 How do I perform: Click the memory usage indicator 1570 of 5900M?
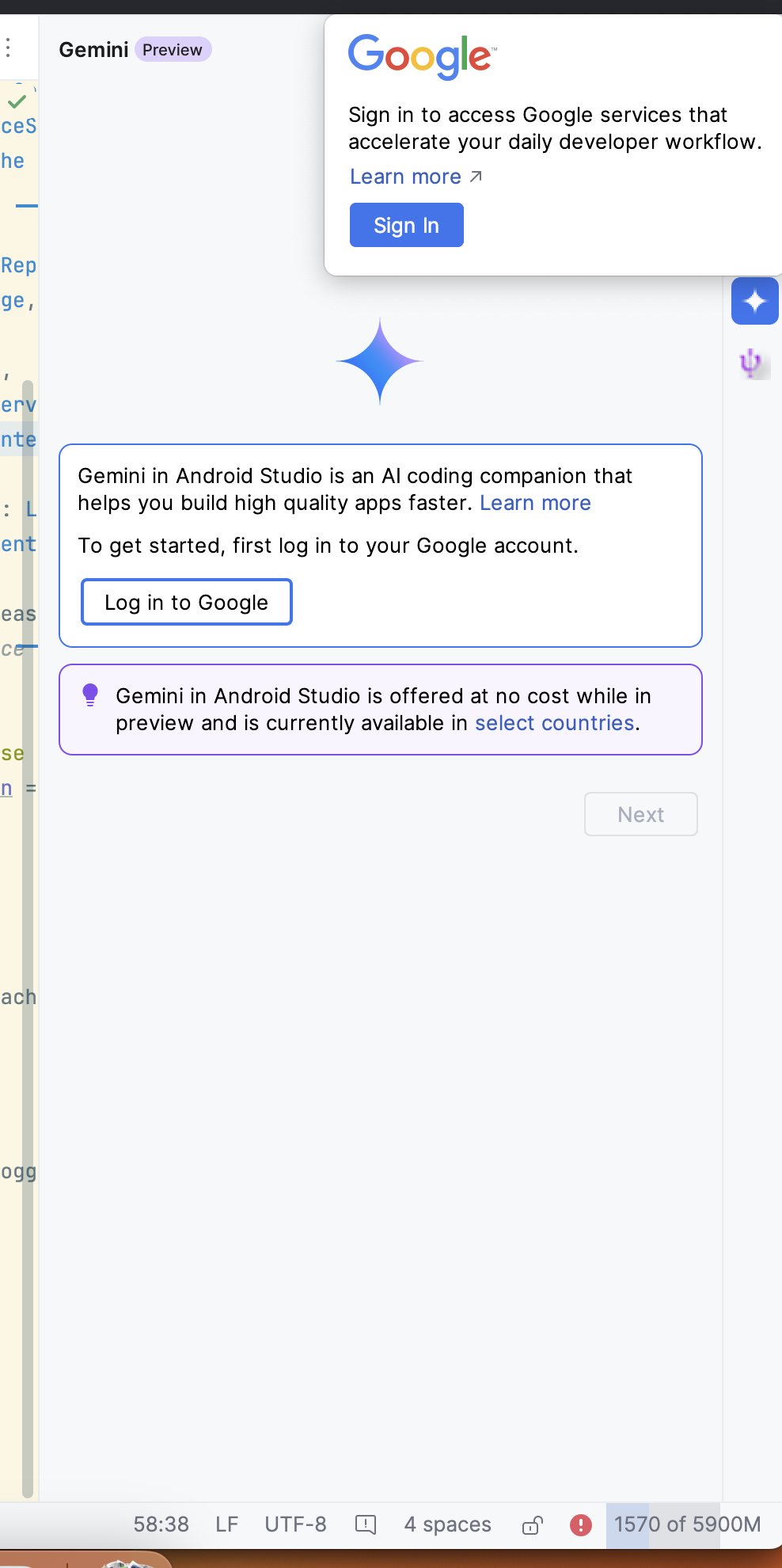click(686, 1524)
